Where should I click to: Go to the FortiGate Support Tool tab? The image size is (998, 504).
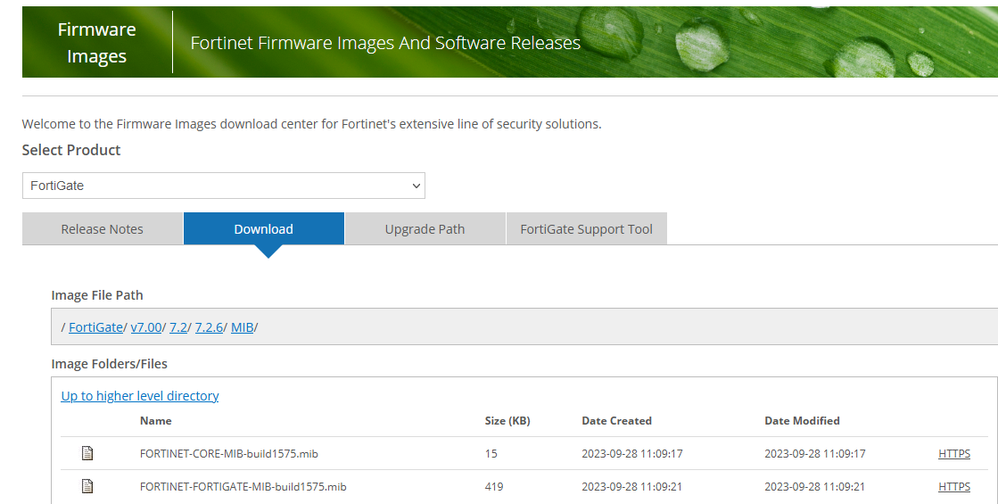(586, 229)
